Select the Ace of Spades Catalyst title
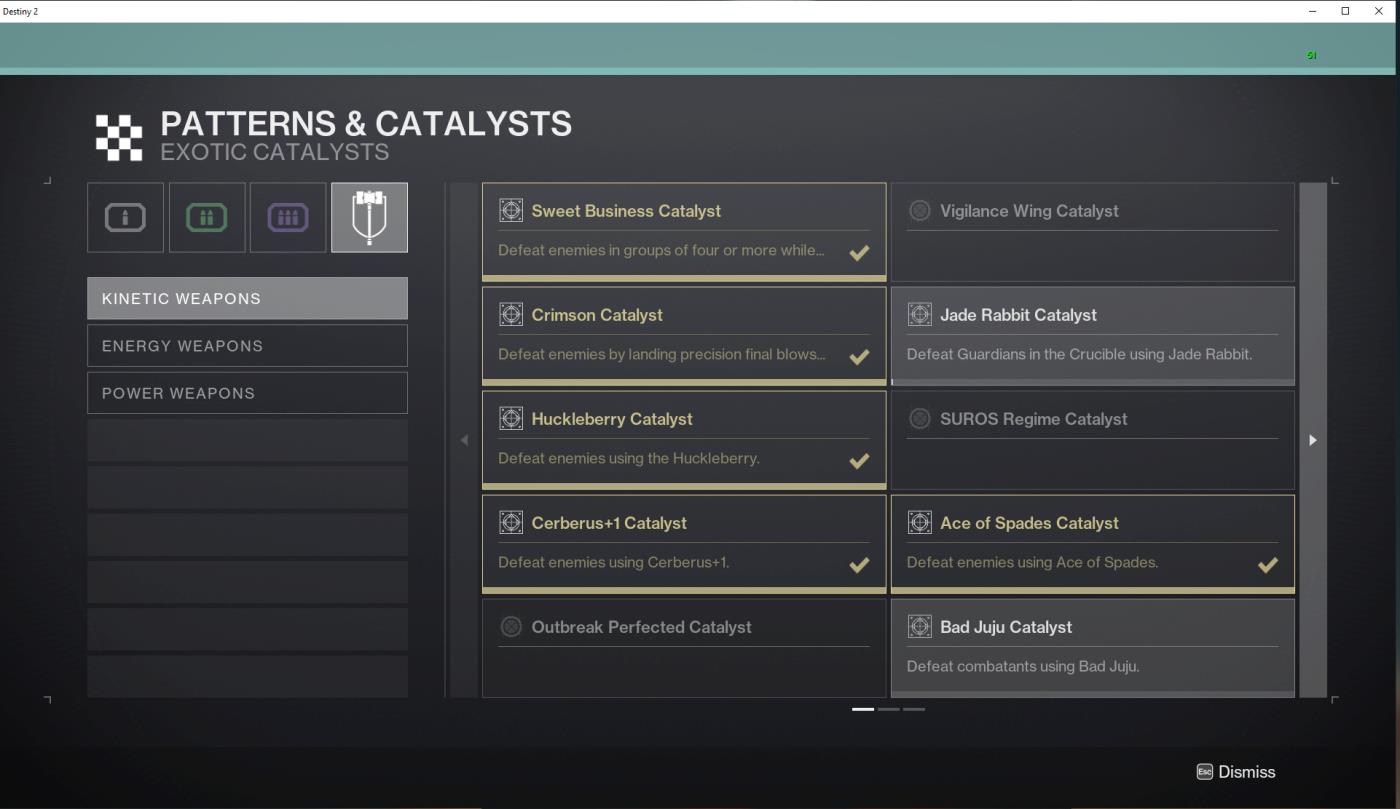The image size is (1400, 809). 1029,523
